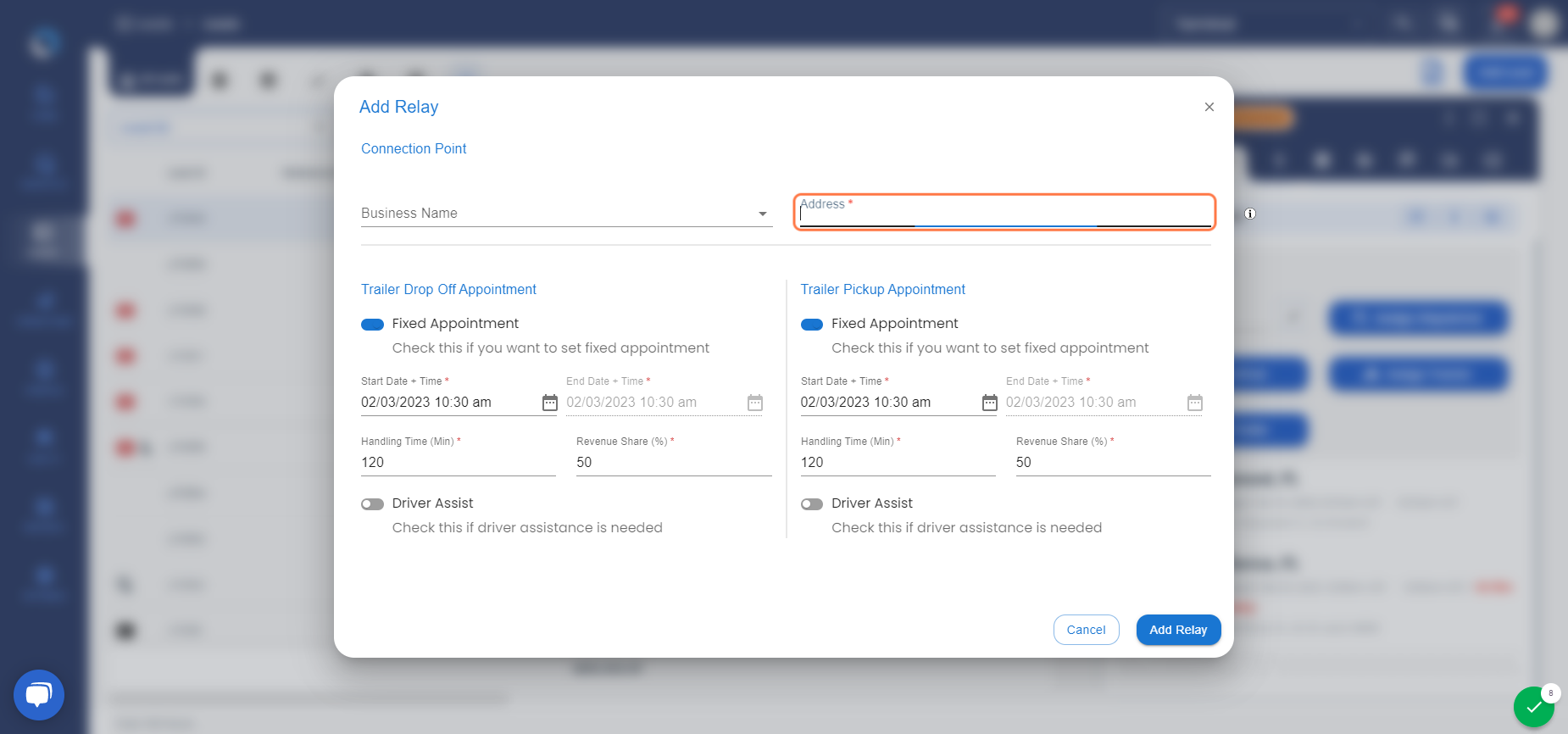Enable Driver Assist for Trailer Pickup

tap(812, 504)
